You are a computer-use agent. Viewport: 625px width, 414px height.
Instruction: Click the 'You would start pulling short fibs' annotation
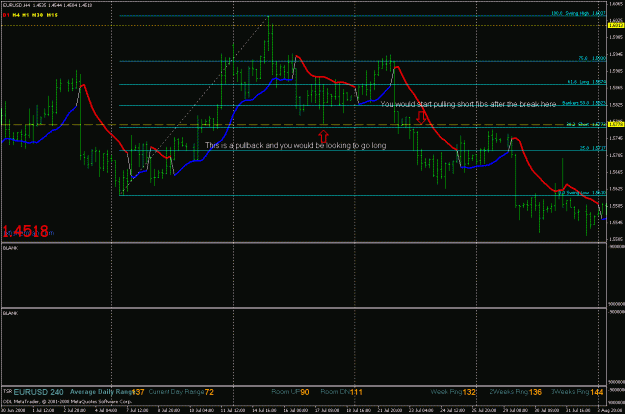(468, 104)
